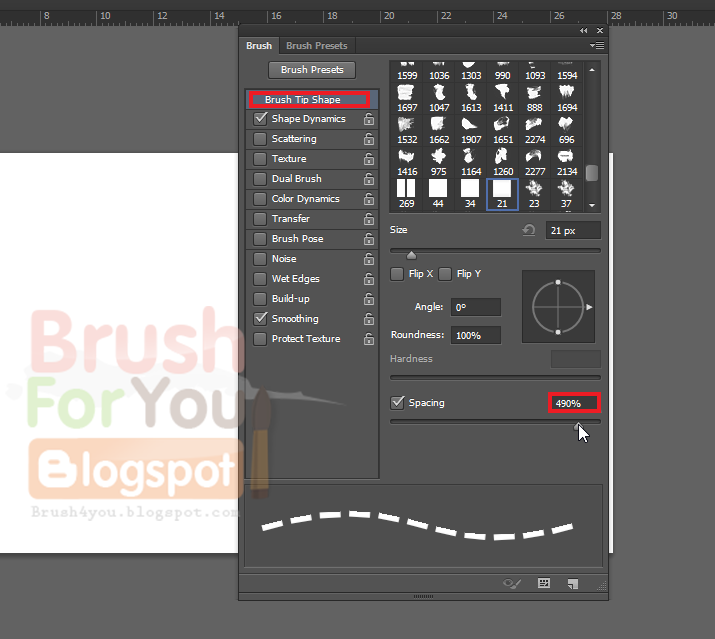Select square brush preset 44
This screenshot has width=715, height=639.
coord(439,194)
